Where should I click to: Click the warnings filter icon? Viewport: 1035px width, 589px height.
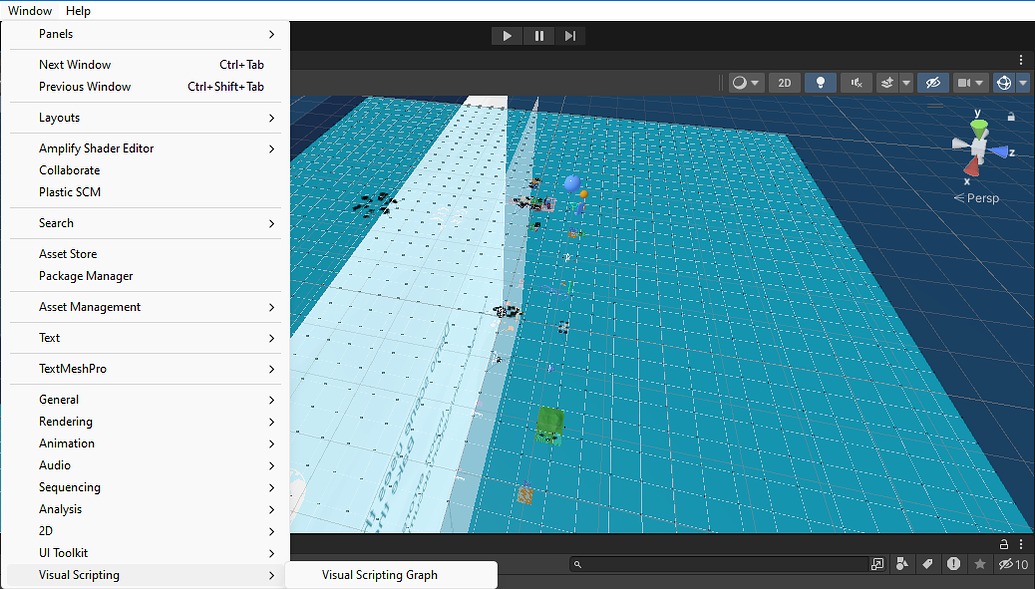pos(953,563)
